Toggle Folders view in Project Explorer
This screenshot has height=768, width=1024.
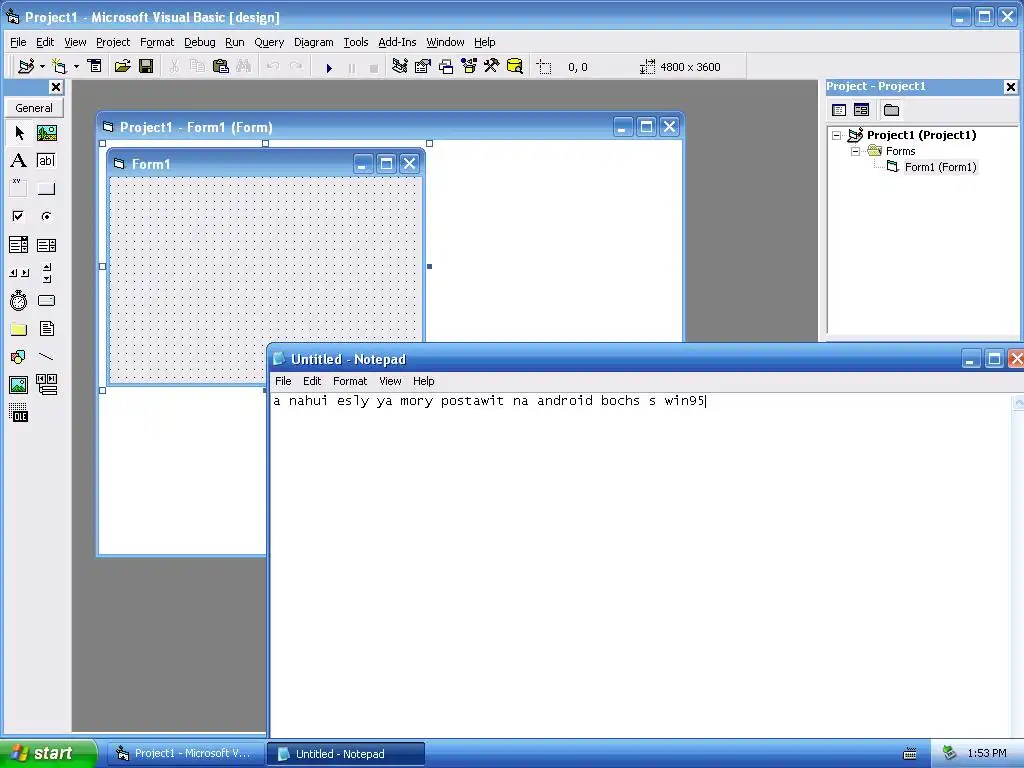coord(891,110)
